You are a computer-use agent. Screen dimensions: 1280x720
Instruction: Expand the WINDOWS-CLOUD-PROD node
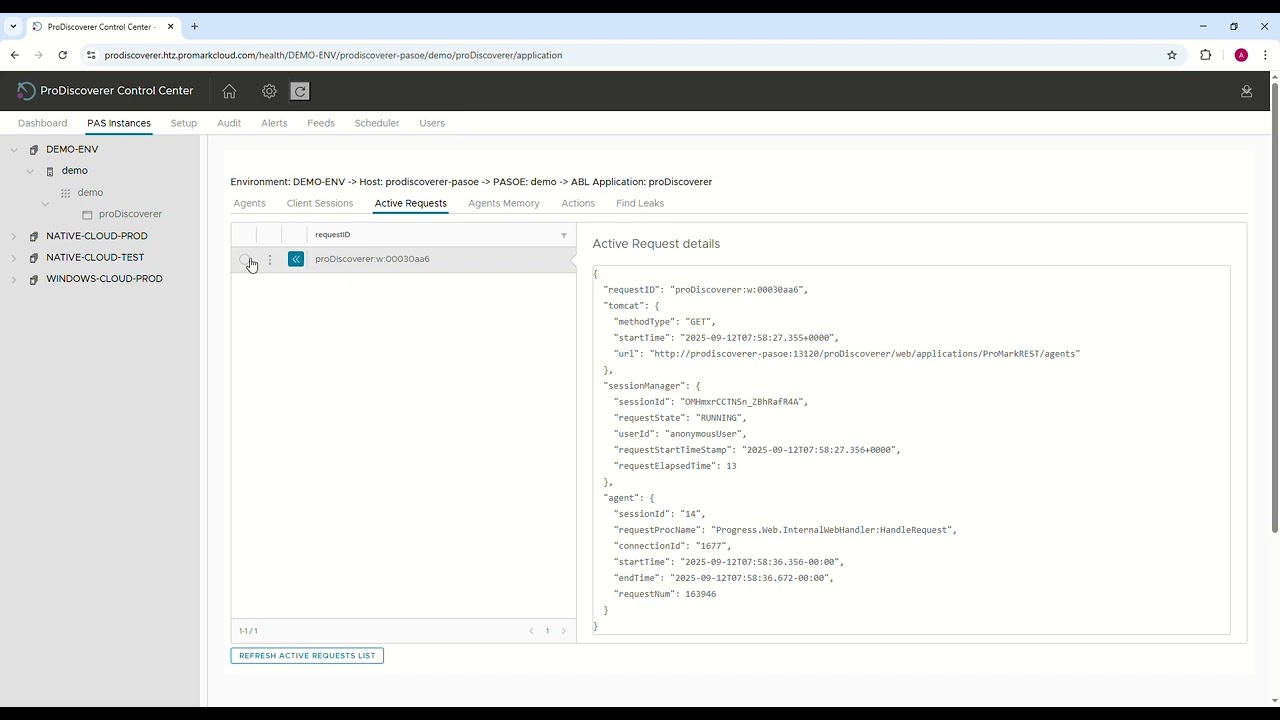point(14,280)
